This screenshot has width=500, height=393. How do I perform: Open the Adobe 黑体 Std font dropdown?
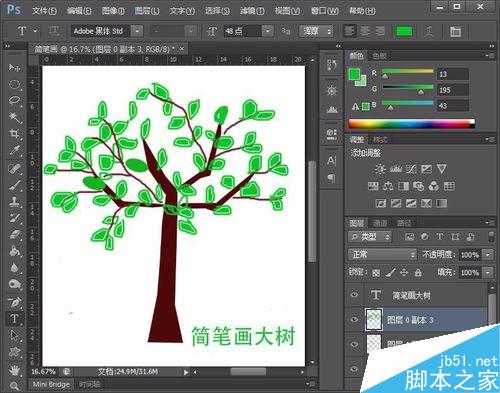pos(137,31)
